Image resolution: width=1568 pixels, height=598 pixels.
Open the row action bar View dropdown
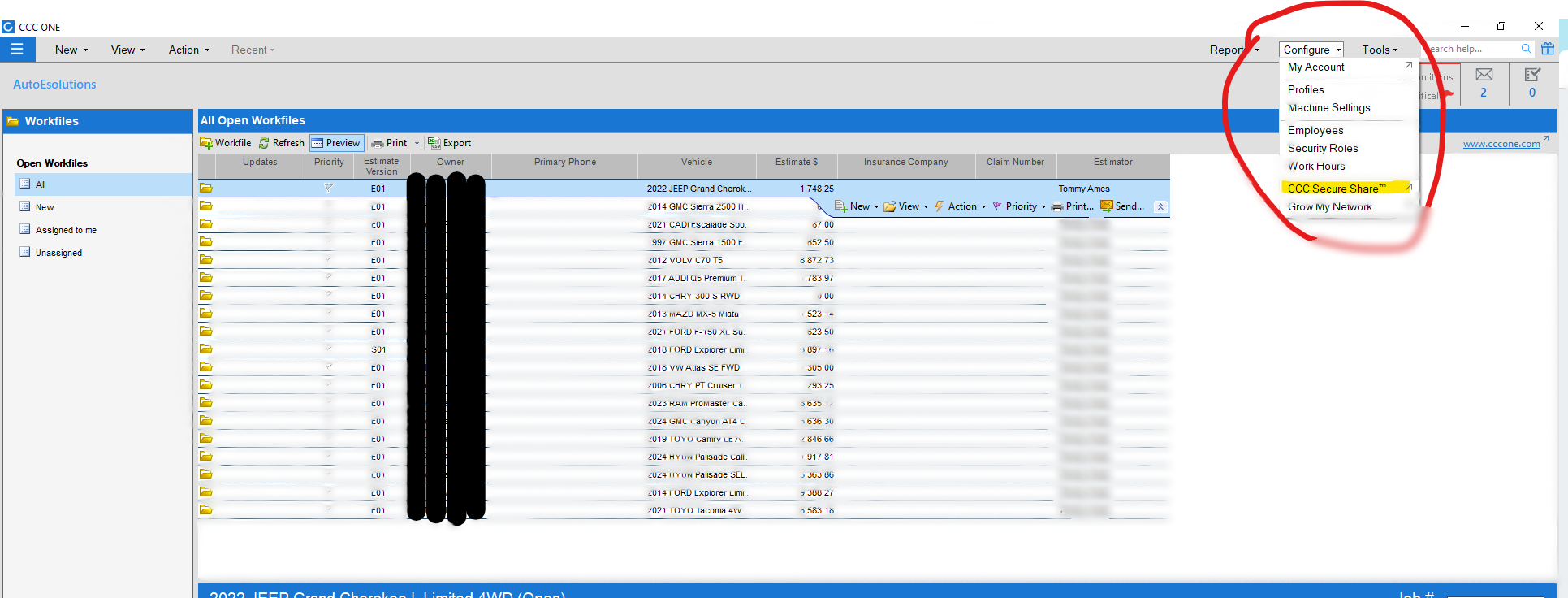pos(906,206)
